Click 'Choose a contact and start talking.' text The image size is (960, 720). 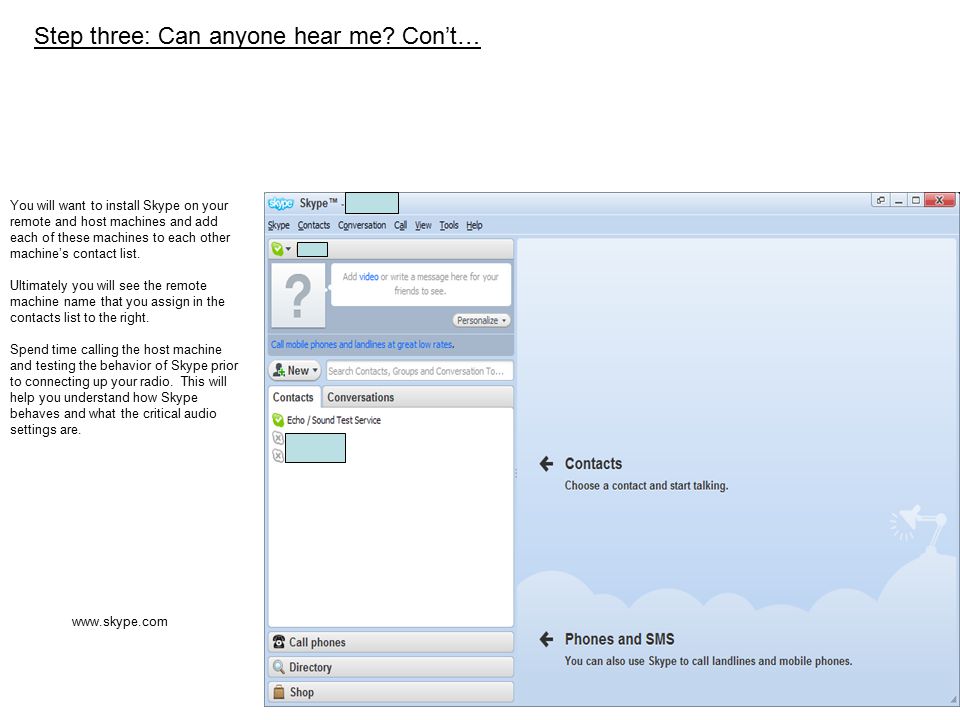646,486
